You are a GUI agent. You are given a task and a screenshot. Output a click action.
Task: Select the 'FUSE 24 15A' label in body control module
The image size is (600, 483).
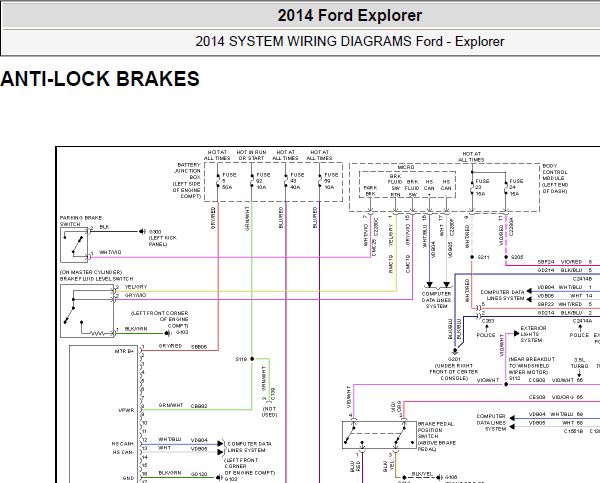click(x=516, y=188)
